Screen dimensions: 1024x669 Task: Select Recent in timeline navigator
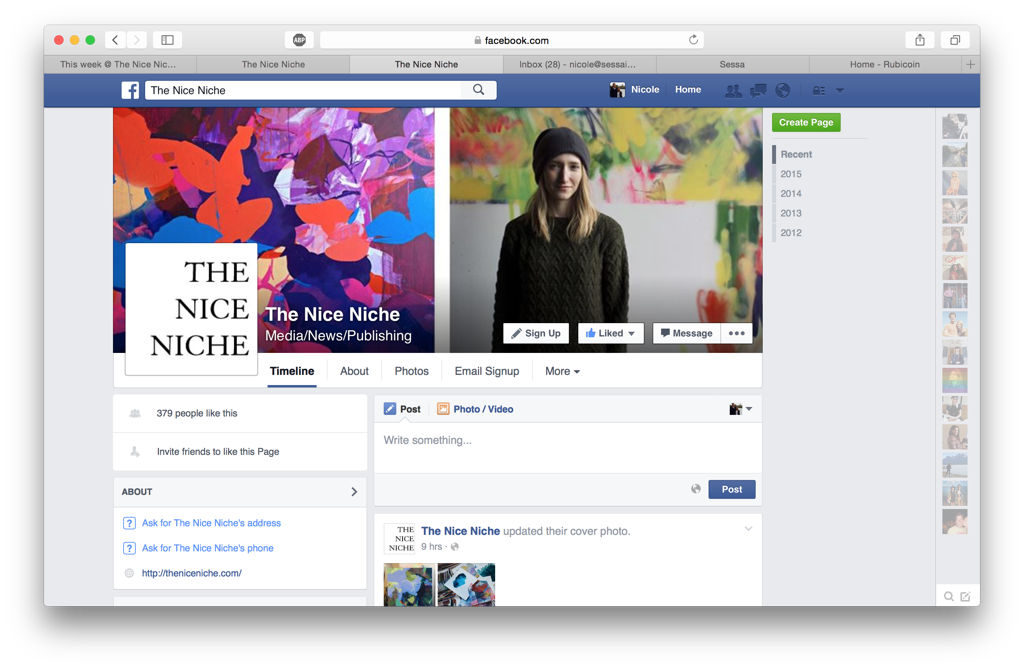click(796, 154)
